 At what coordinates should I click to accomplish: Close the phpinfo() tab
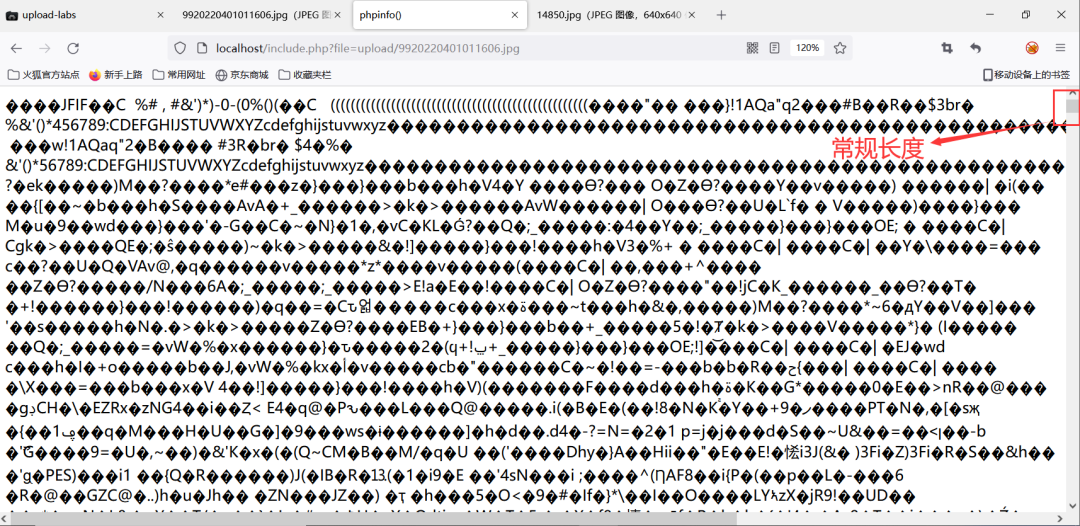click(x=515, y=15)
